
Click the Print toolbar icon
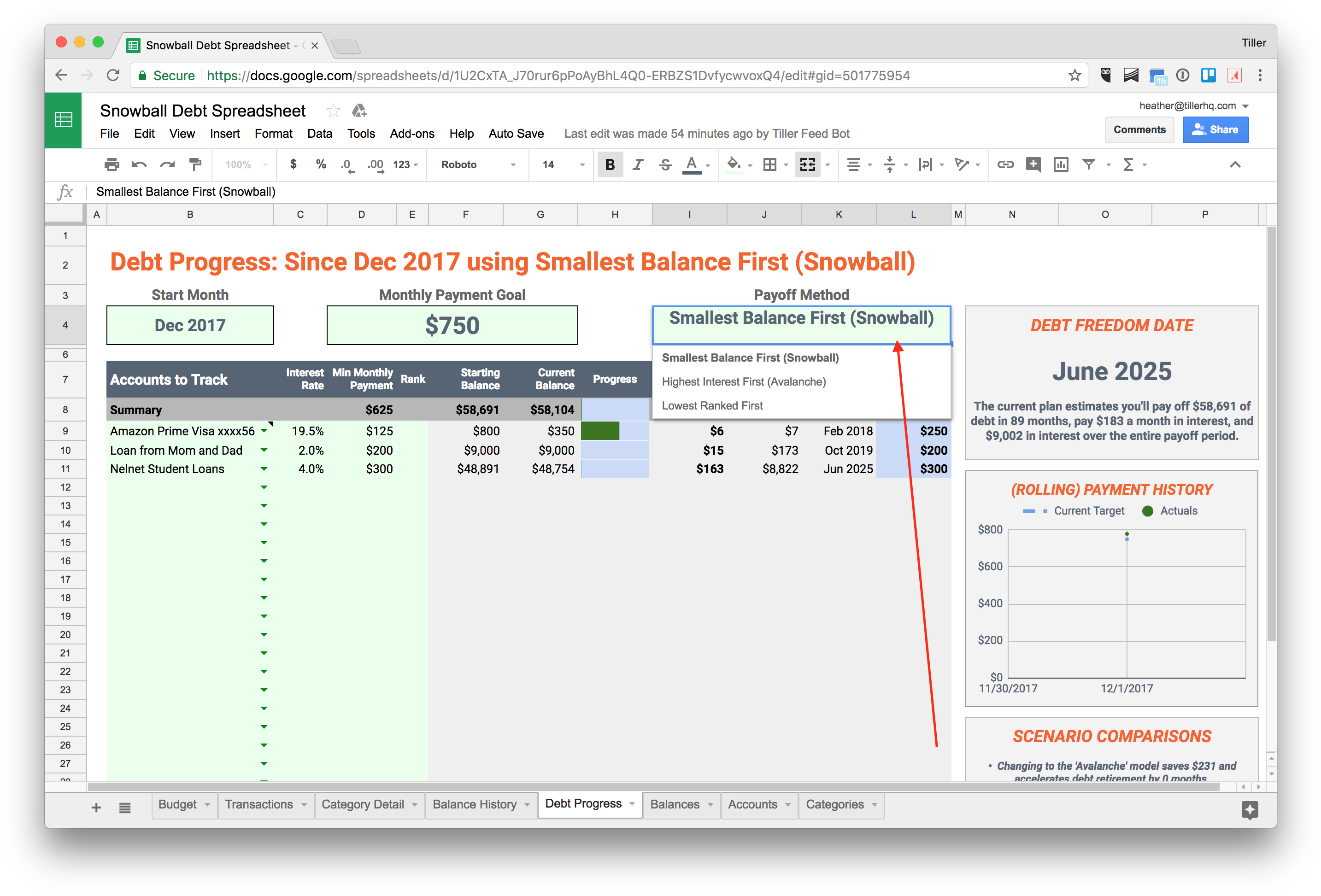click(x=112, y=165)
